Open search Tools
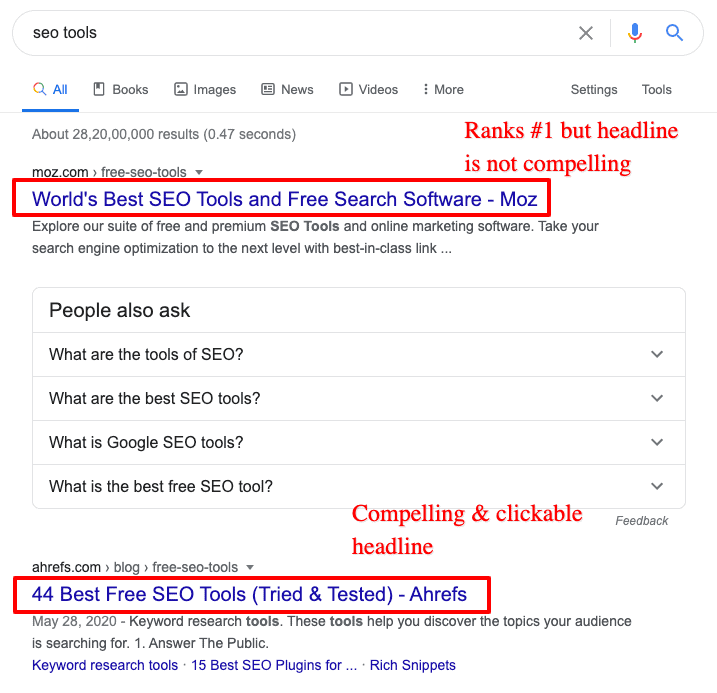 click(x=657, y=90)
